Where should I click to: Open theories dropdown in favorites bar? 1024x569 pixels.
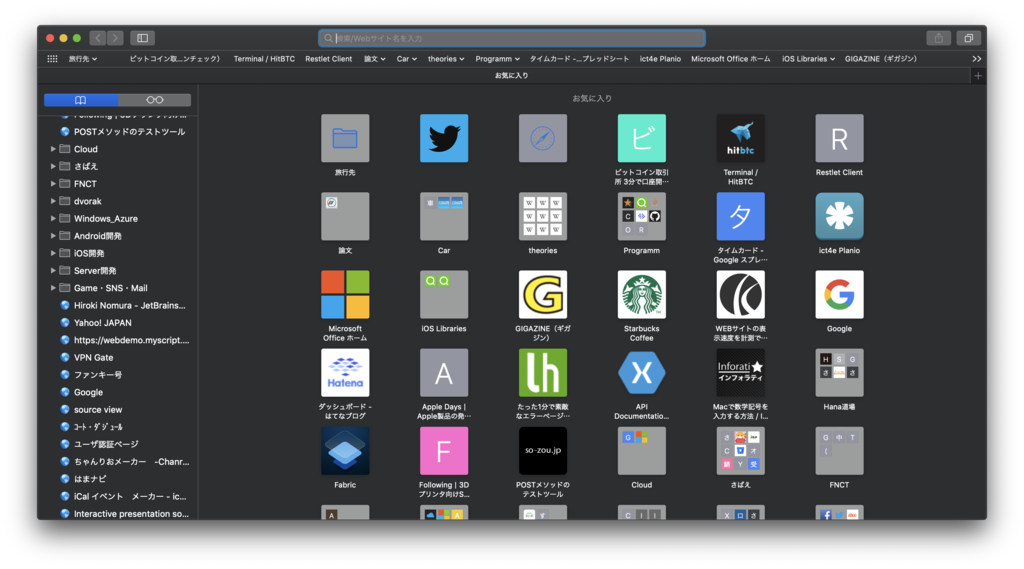pyautogui.click(x=446, y=59)
